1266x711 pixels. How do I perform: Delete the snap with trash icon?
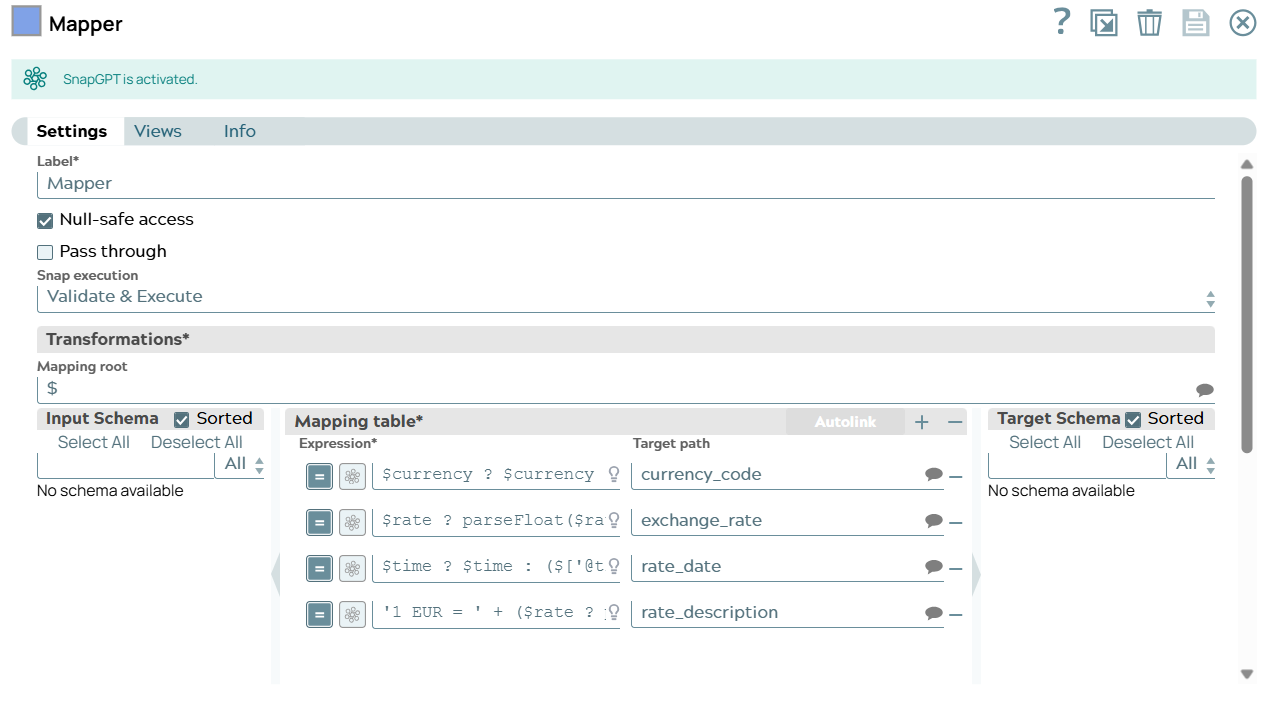[1149, 23]
